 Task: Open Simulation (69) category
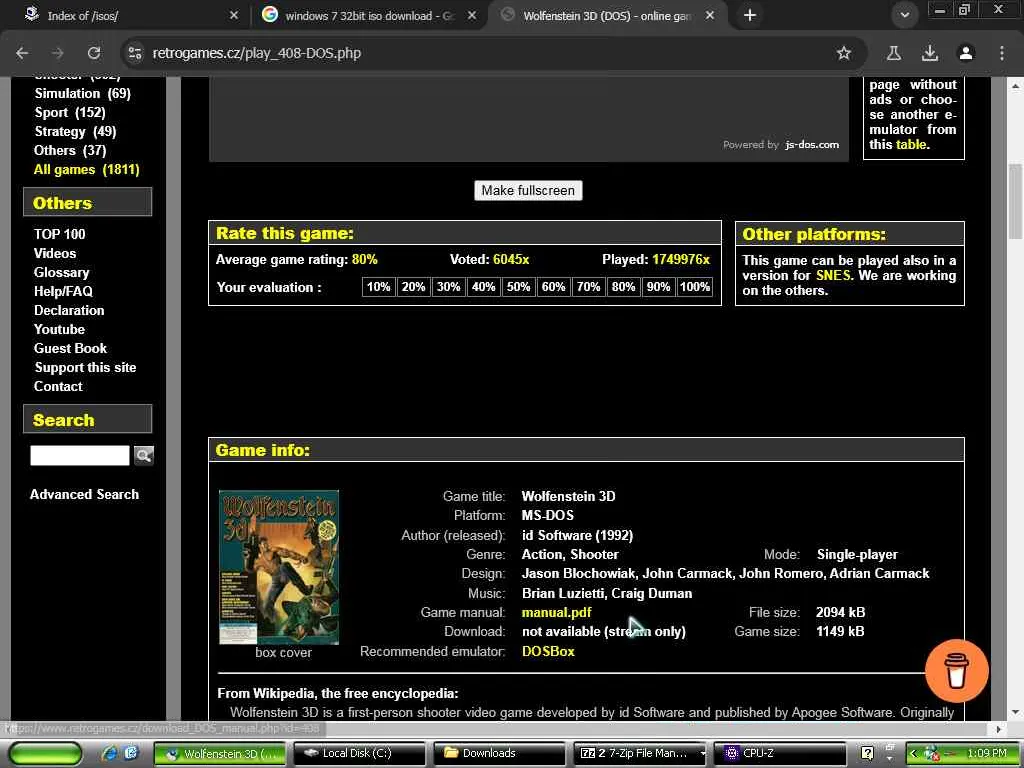pyautogui.click(x=83, y=93)
